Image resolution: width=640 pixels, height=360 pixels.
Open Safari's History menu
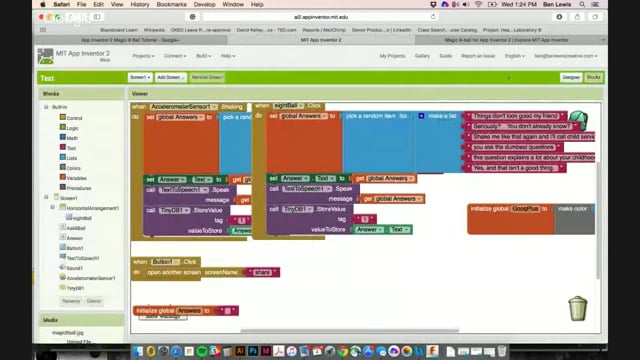pyautogui.click(x=140, y=4)
